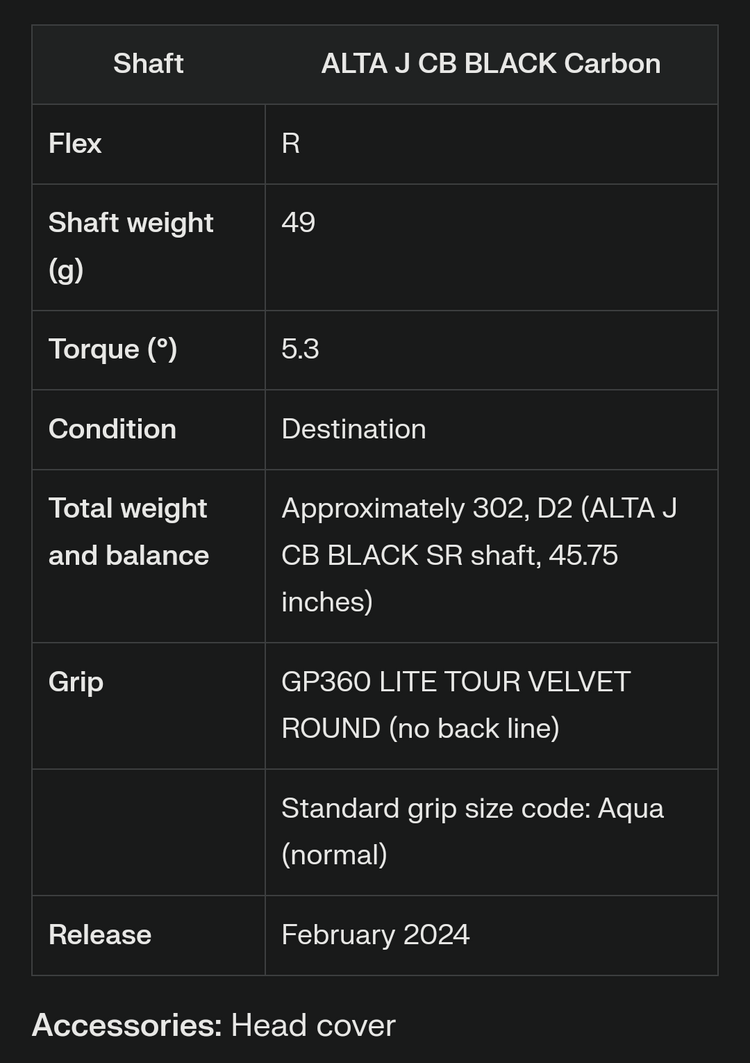
Task: Click the "GP360 LITE TOUR VELVET ROUND" text
Action: click(456, 705)
